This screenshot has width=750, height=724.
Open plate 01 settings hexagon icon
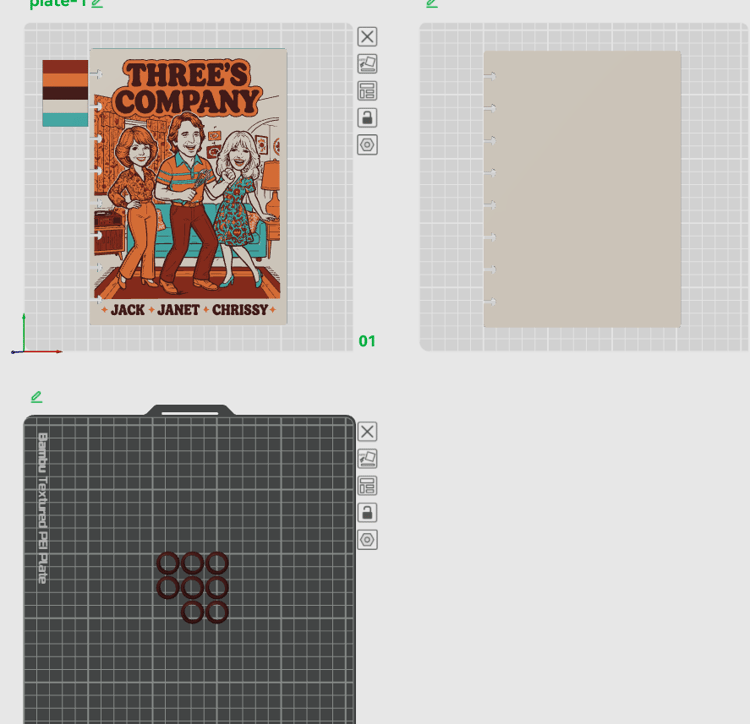click(x=367, y=145)
